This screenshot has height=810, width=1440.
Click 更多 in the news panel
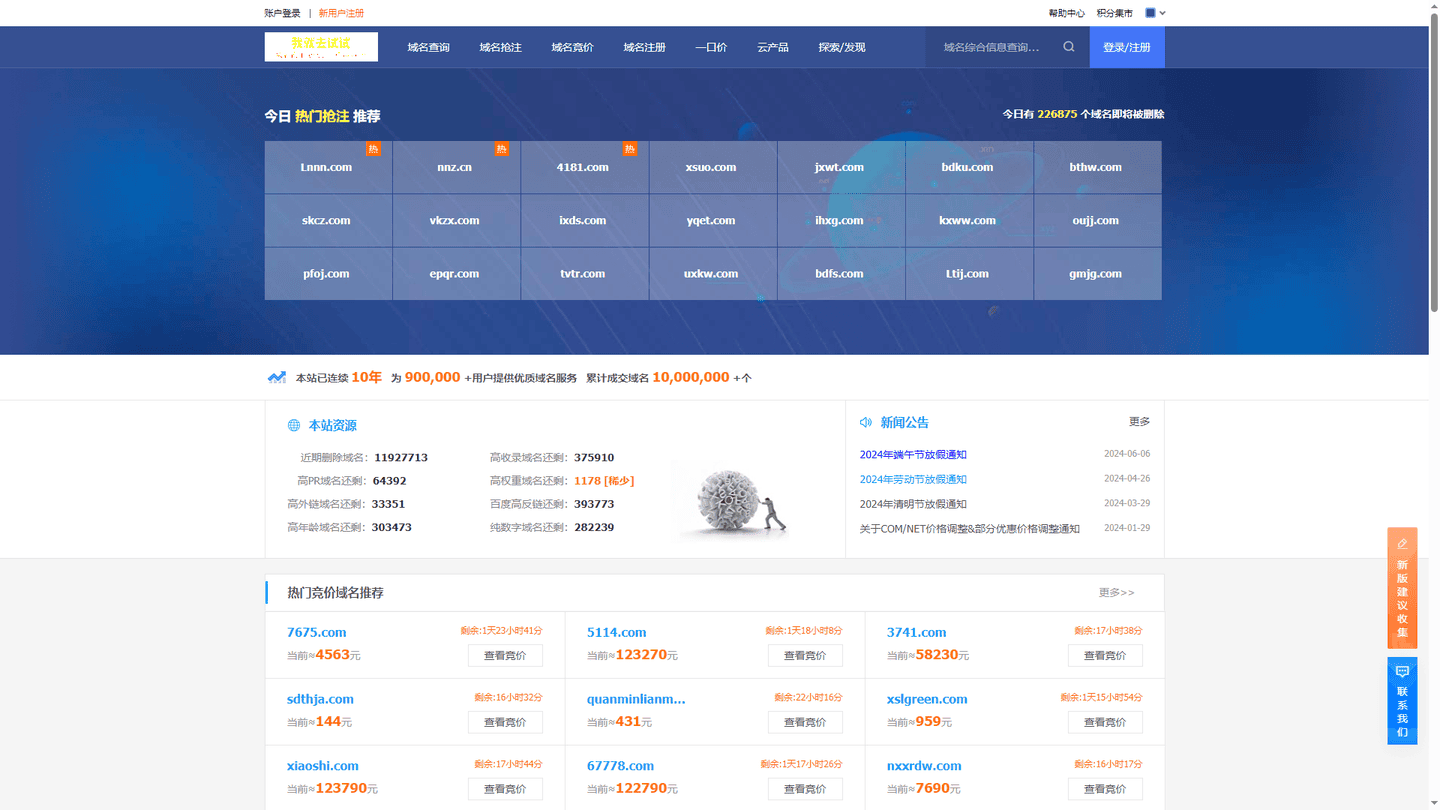(1139, 422)
